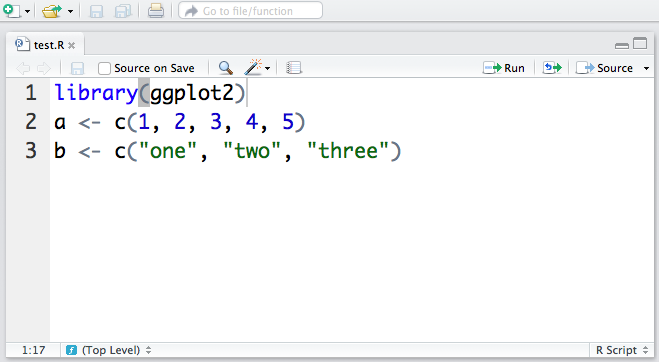Click line number 3 in the gutter
The height and width of the screenshot is (362, 659).
point(31,151)
